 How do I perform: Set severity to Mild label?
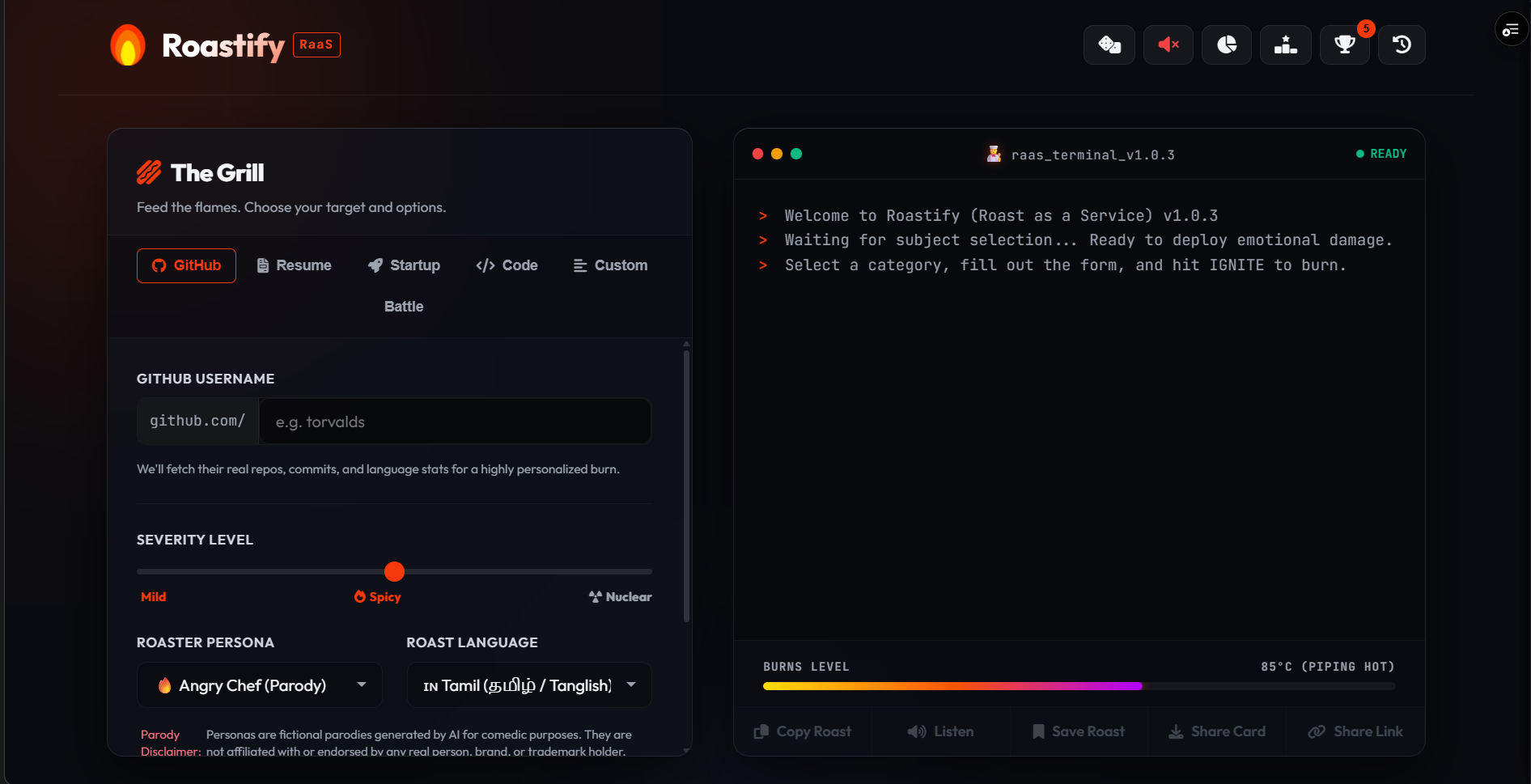click(153, 597)
